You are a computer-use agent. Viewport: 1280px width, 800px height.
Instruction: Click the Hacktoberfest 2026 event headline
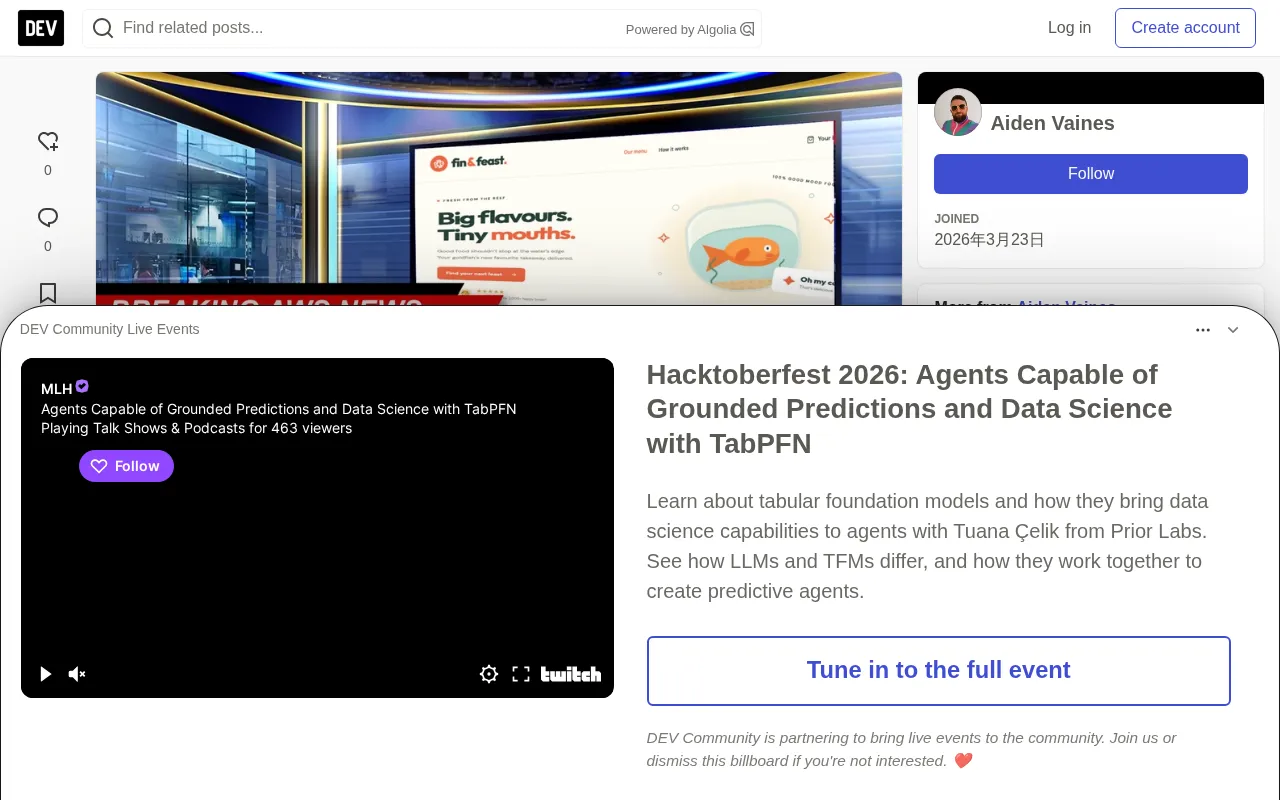click(909, 409)
